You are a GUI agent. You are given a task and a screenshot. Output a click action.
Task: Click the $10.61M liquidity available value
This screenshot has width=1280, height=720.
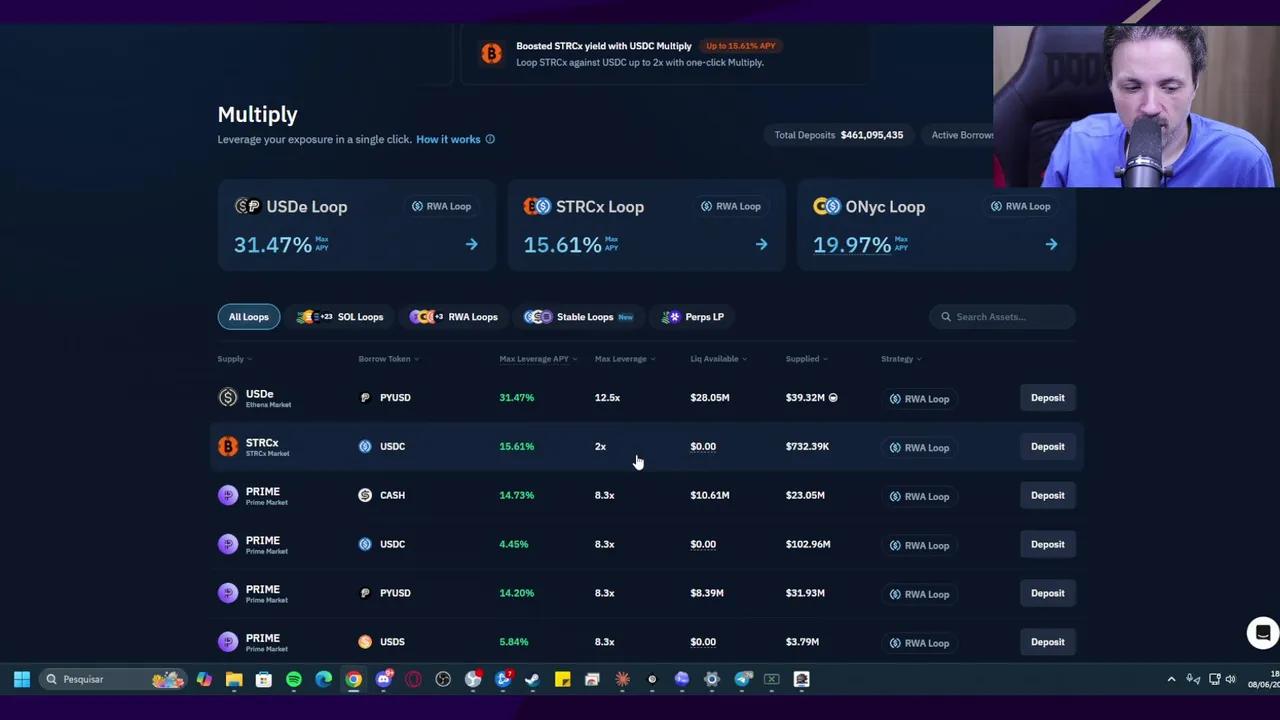[710, 495]
